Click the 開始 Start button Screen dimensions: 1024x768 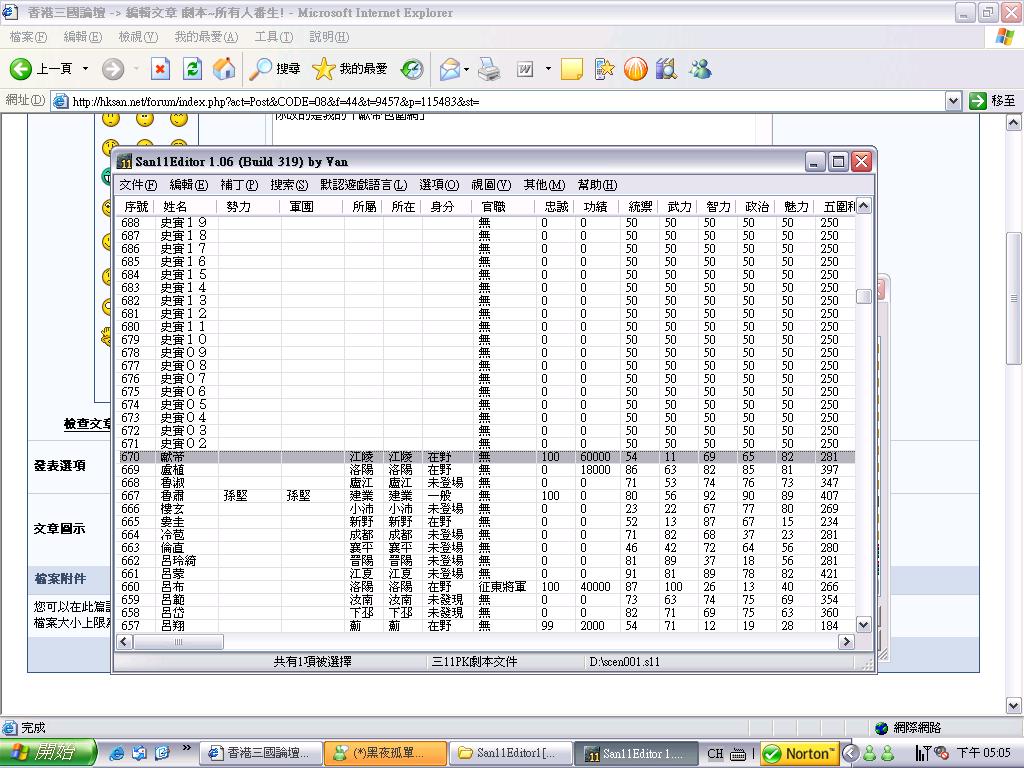tap(48, 753)
